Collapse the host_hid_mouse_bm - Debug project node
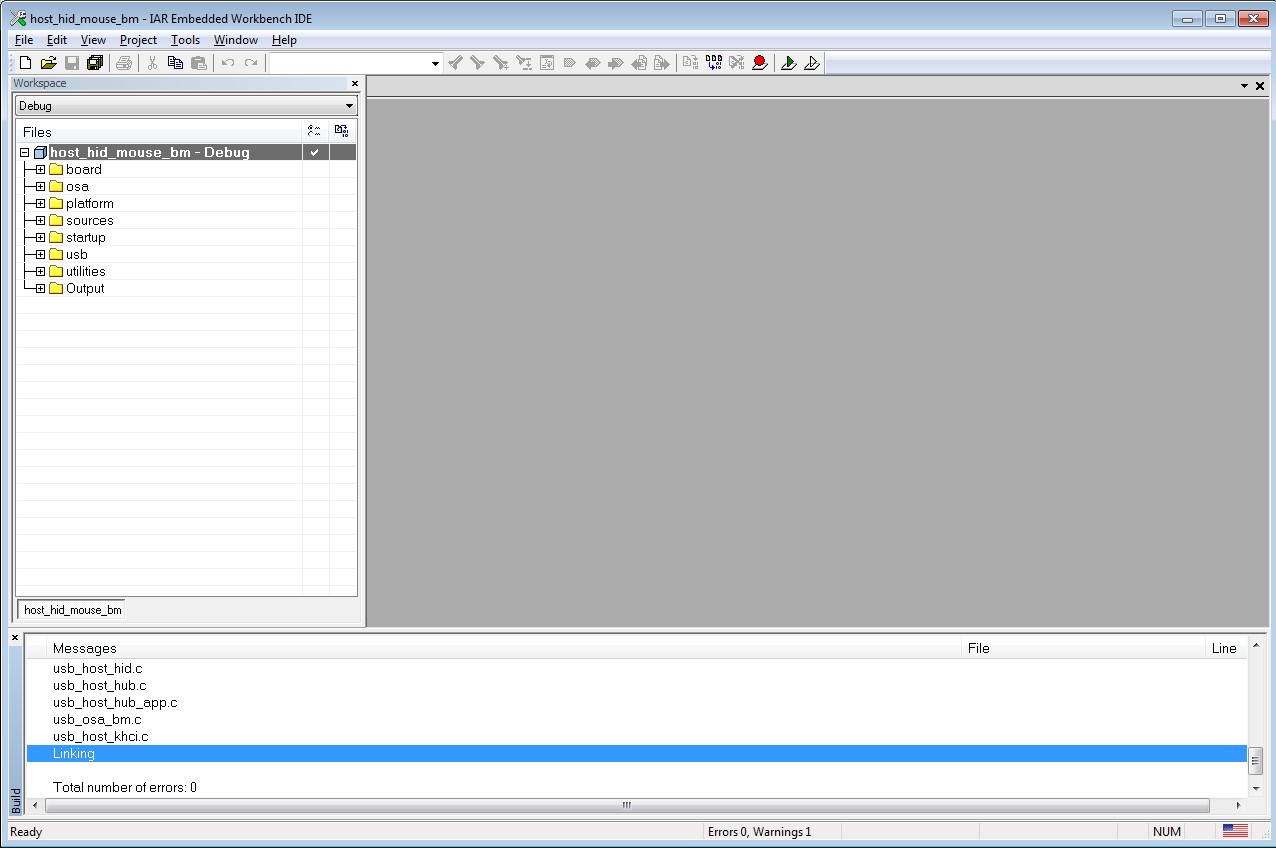The image size is (1276, 848). pos(25,153)
